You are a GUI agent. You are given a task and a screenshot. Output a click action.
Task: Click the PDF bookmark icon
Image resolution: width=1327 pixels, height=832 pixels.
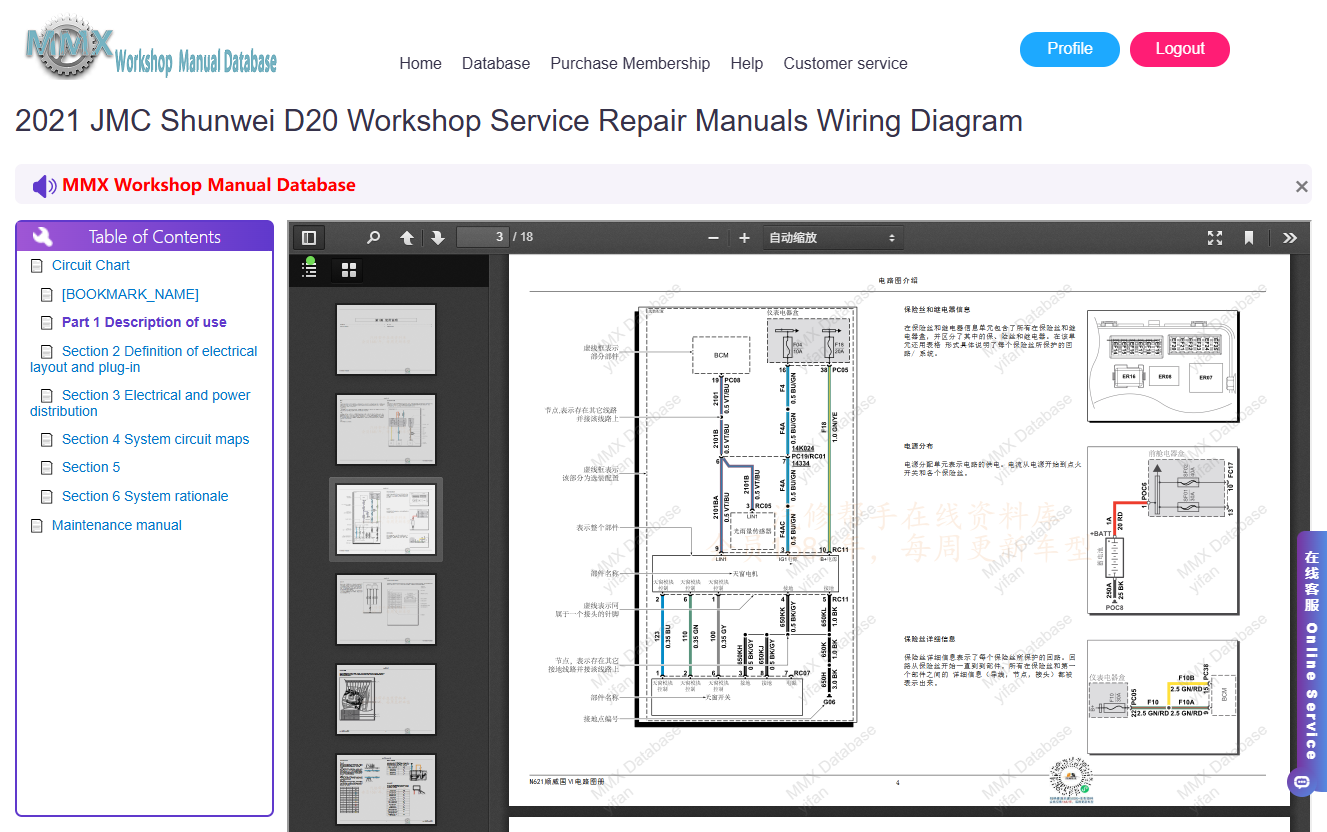[x=1249, y=238]
